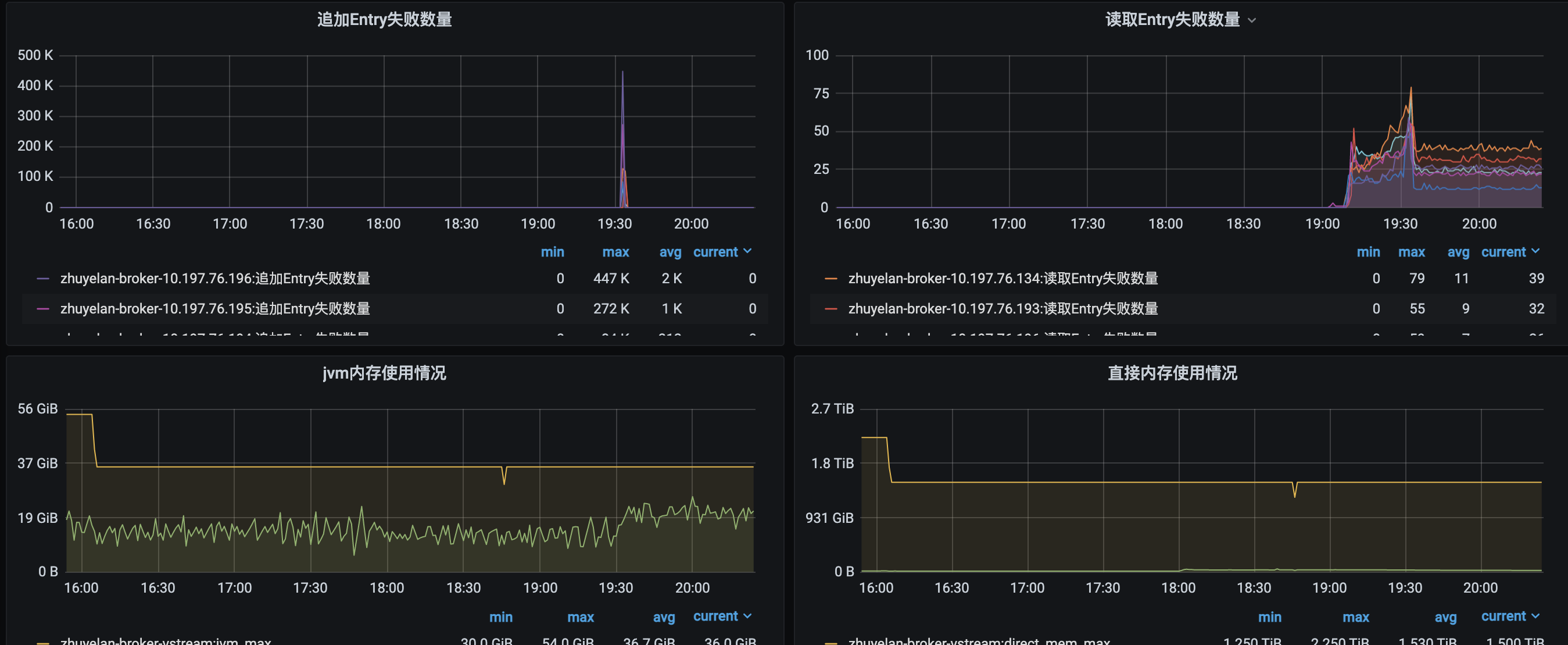Image resolution: width=1568 pixels, height=645 pixels.
Task: Sort 追加Entry legend by current column
Action: (x=715, y=252)
